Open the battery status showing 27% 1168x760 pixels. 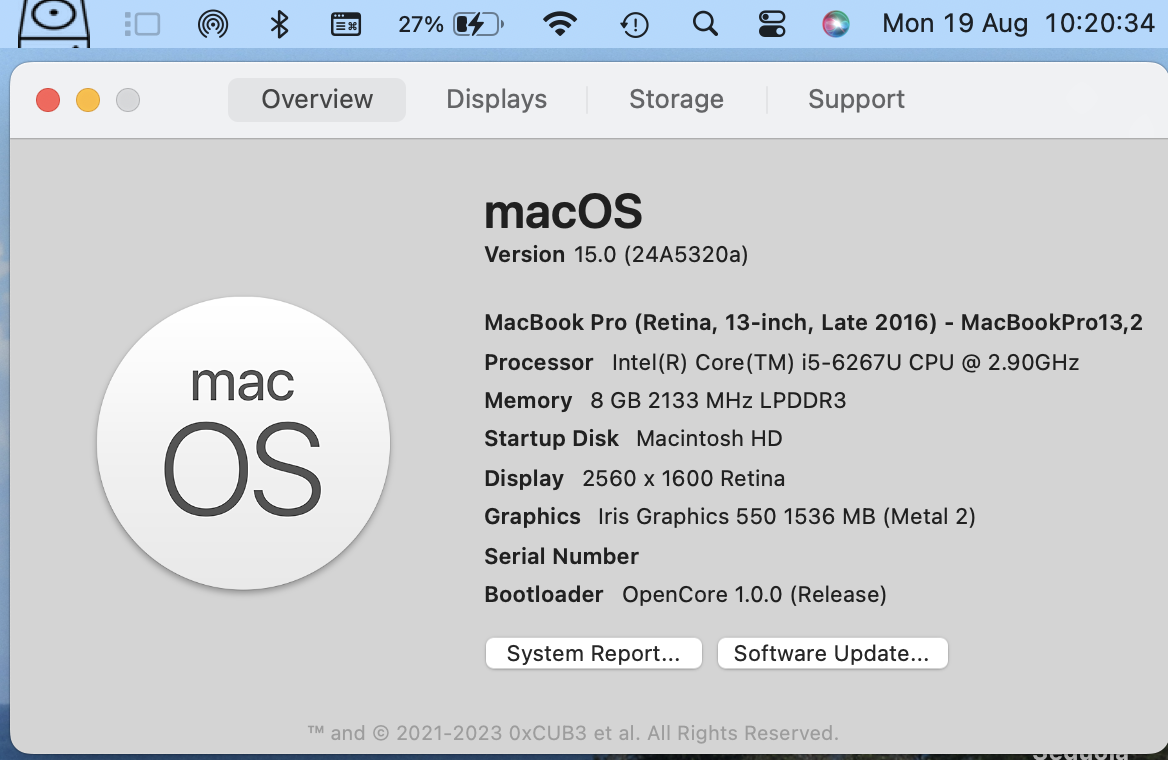451,24
